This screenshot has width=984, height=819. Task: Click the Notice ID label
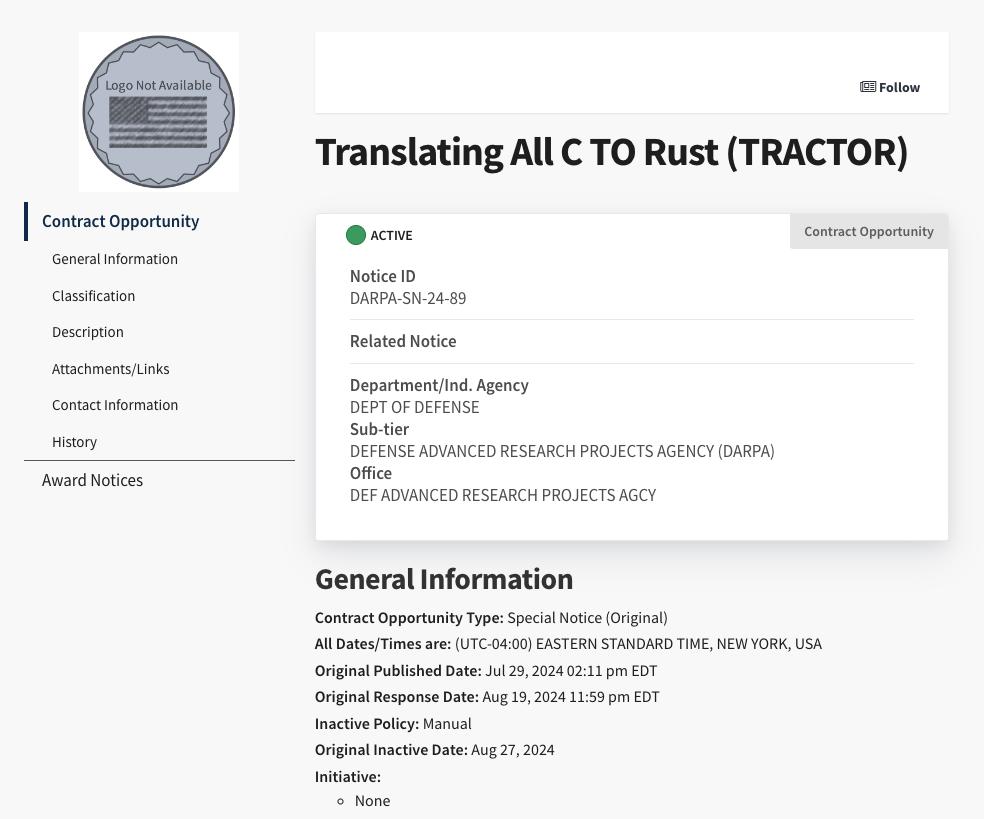click(382, 276)
